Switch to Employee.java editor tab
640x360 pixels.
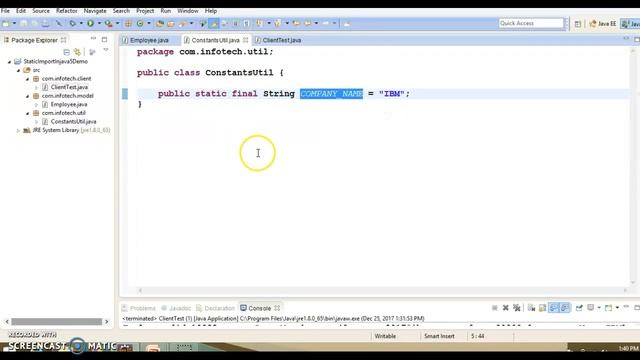[x=149, y=40]
